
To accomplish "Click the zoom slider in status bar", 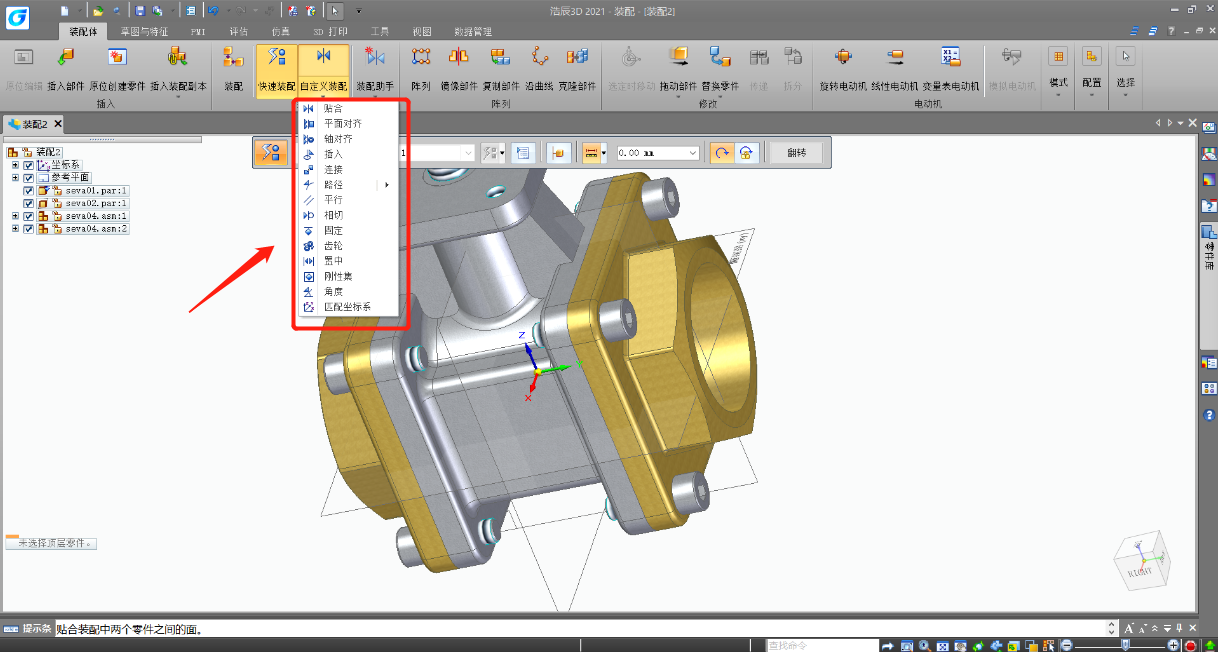I will (1124, 645).
